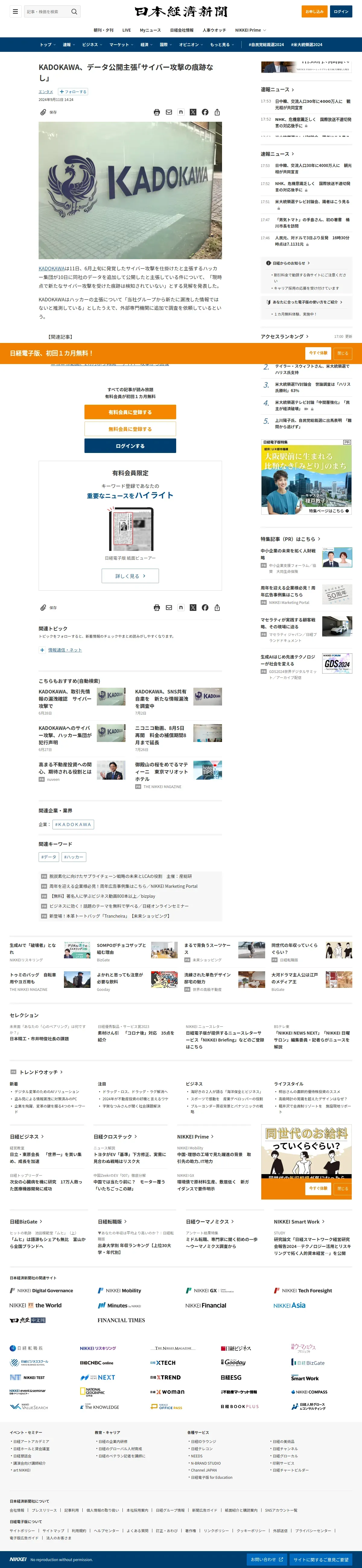362x1568 pixels.
Task: Click the upload share icon below the article
Action: point(217,608)
